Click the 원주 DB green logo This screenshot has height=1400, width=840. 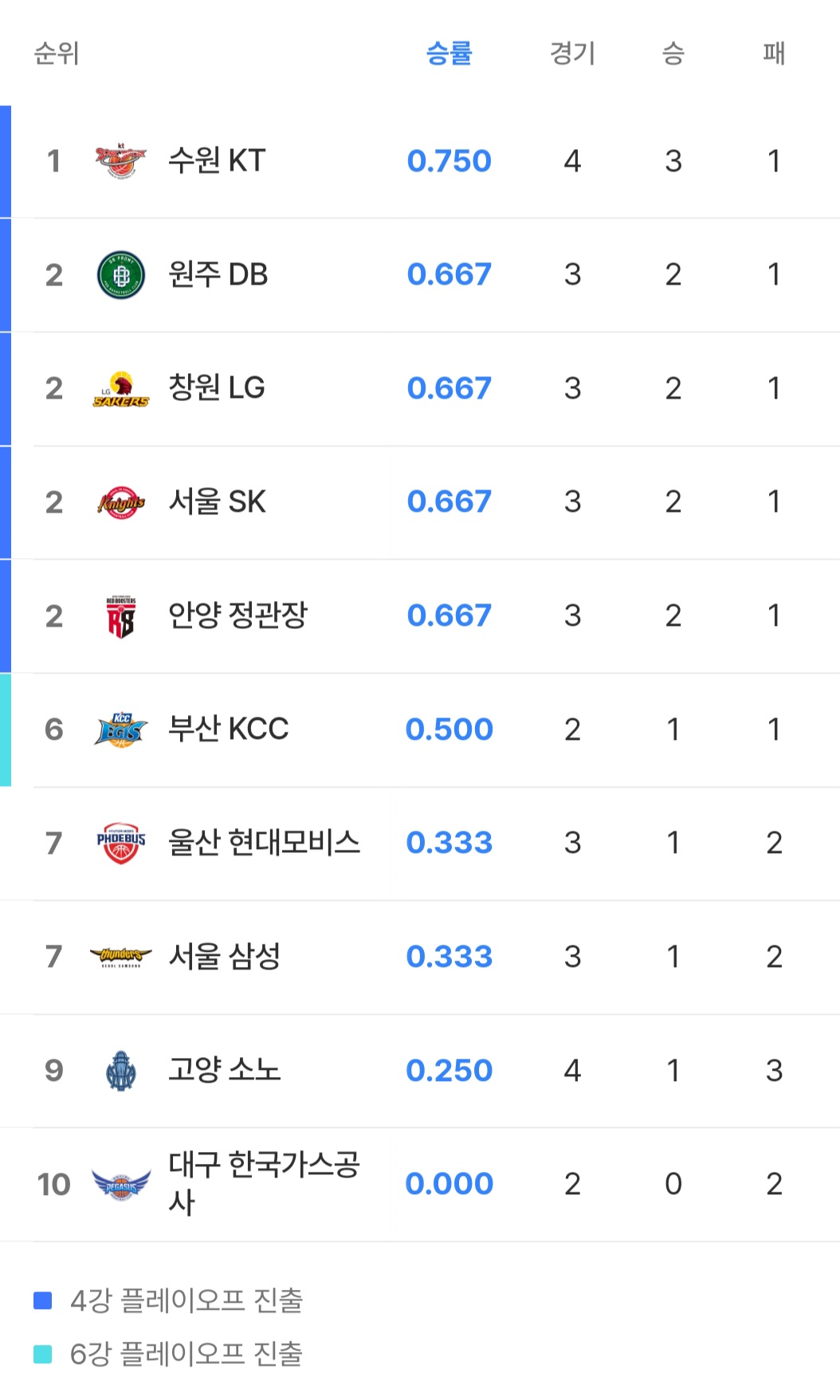click(121, 275)
